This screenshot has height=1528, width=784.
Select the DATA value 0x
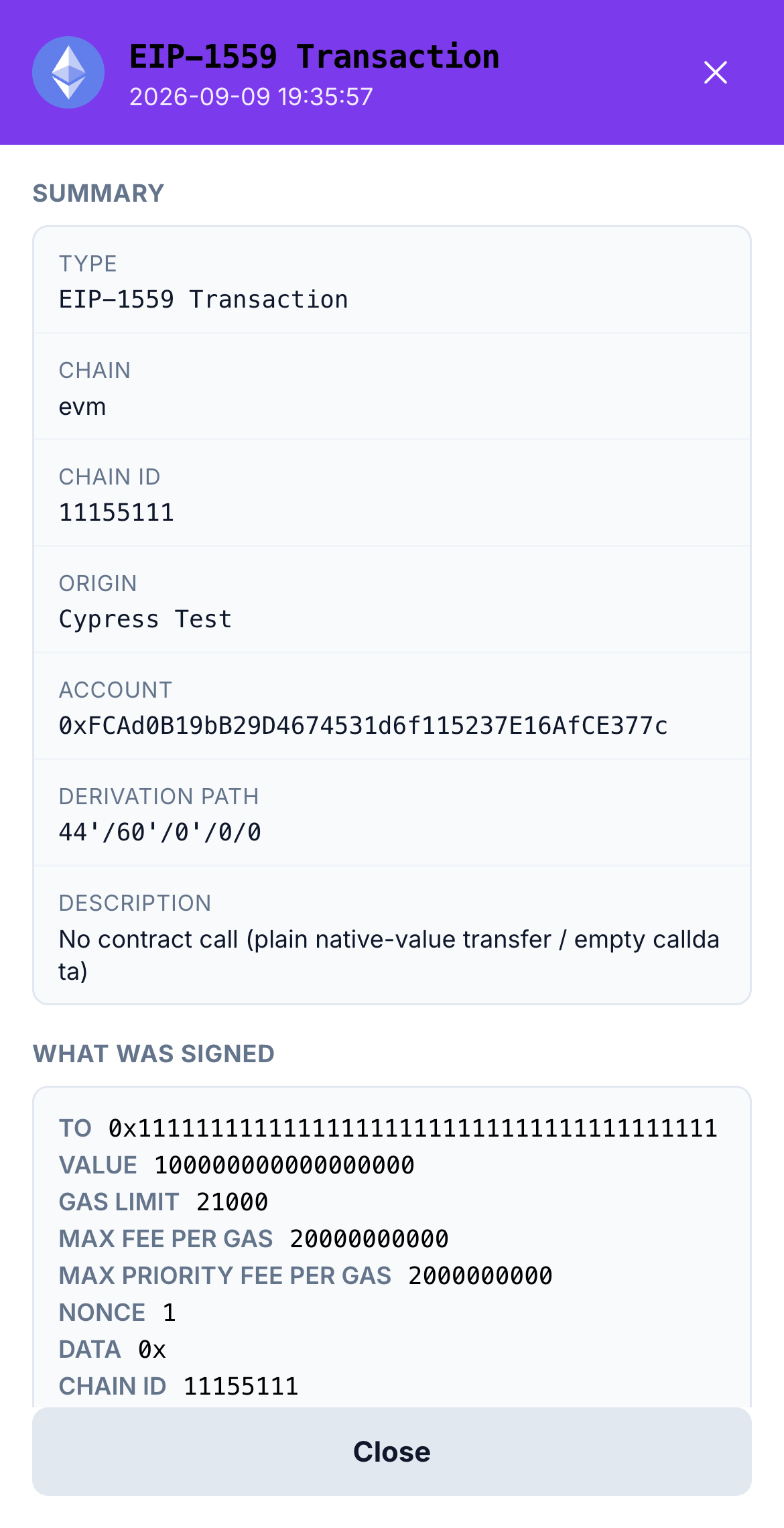[x=152, y=1350]
